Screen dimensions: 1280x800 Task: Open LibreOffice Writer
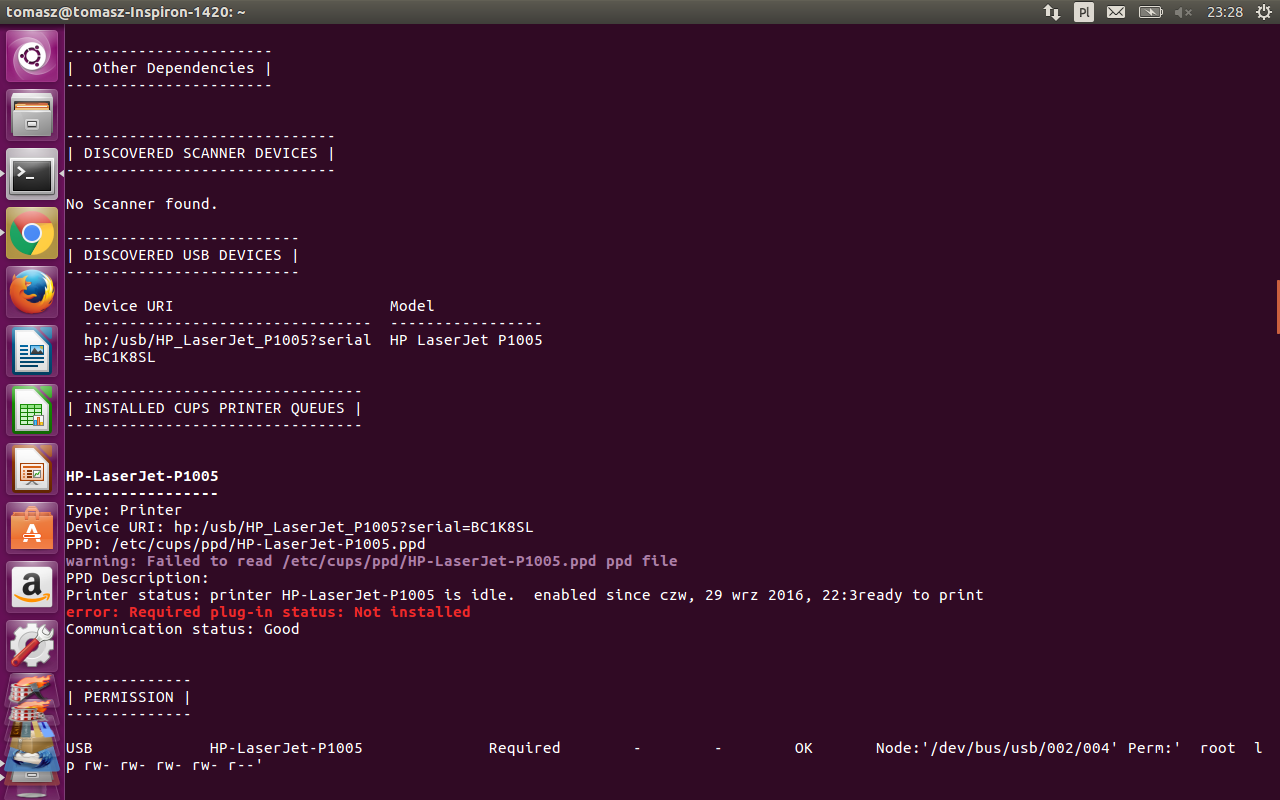coord(32,352)
